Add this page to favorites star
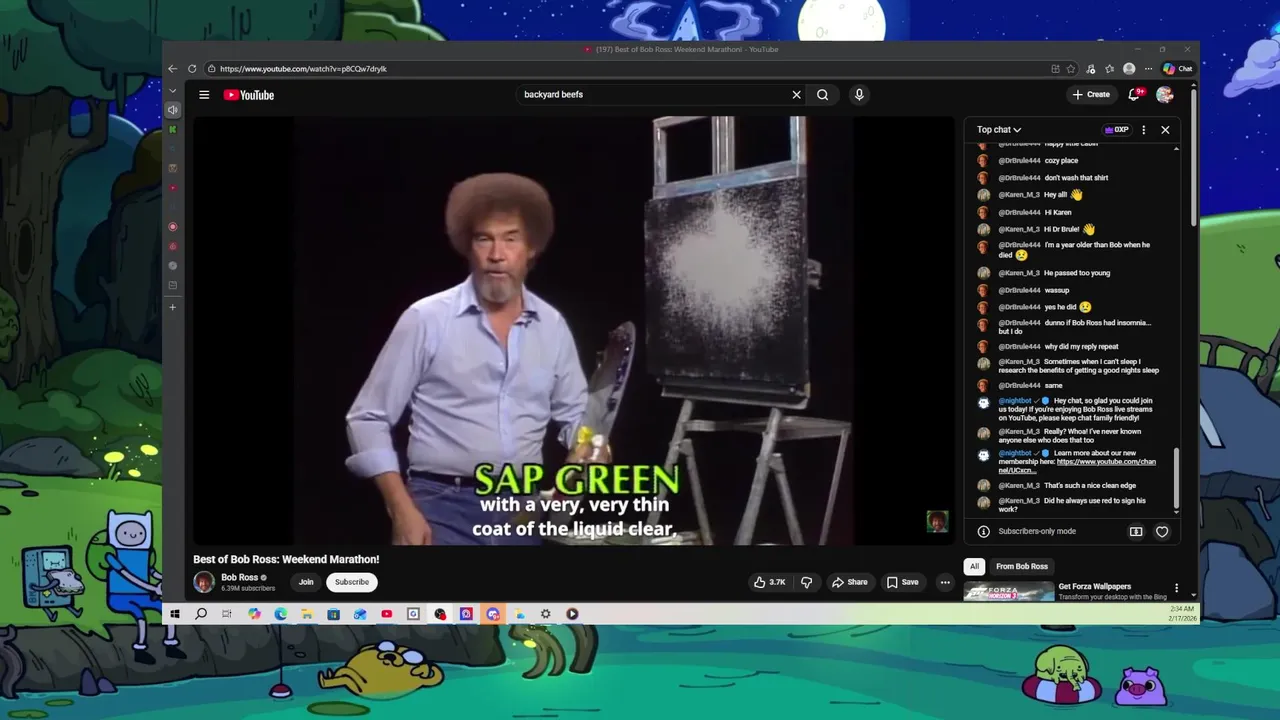This screenshot has height=720, width=1280. pos(1071,69)
